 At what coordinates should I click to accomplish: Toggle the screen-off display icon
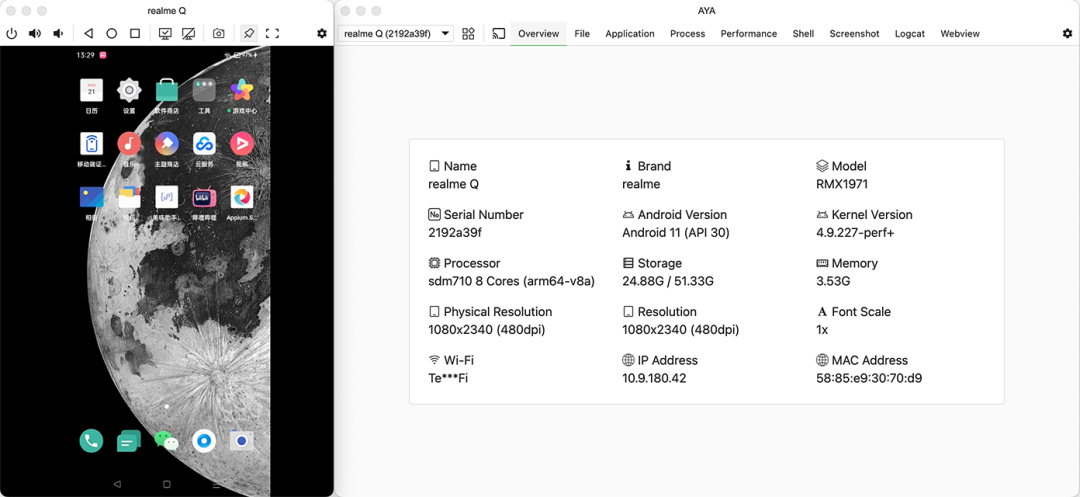pos(189,34)
